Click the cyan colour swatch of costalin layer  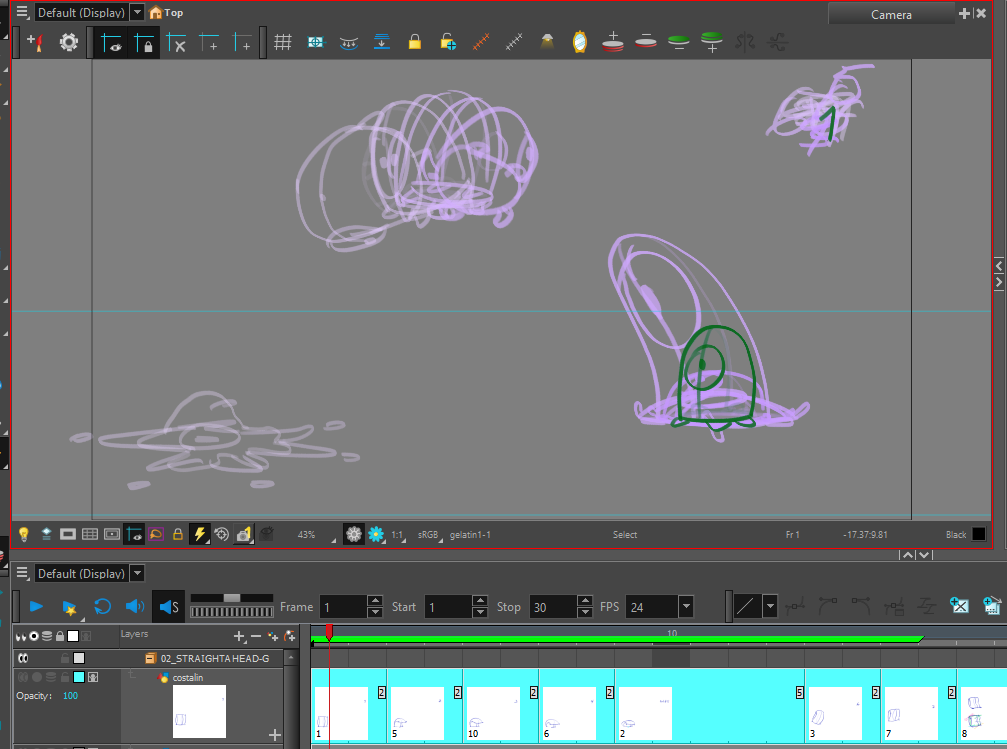[79, 676]
